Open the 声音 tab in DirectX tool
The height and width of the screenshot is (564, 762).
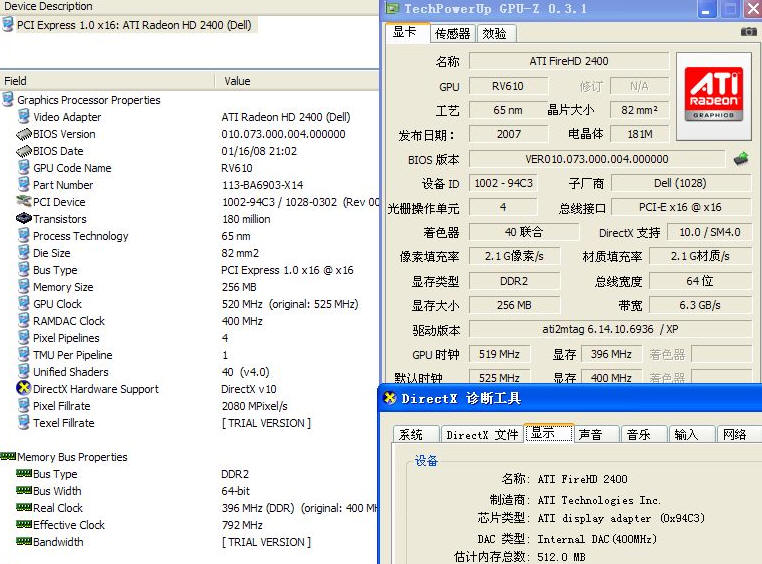tap(597, 434)
